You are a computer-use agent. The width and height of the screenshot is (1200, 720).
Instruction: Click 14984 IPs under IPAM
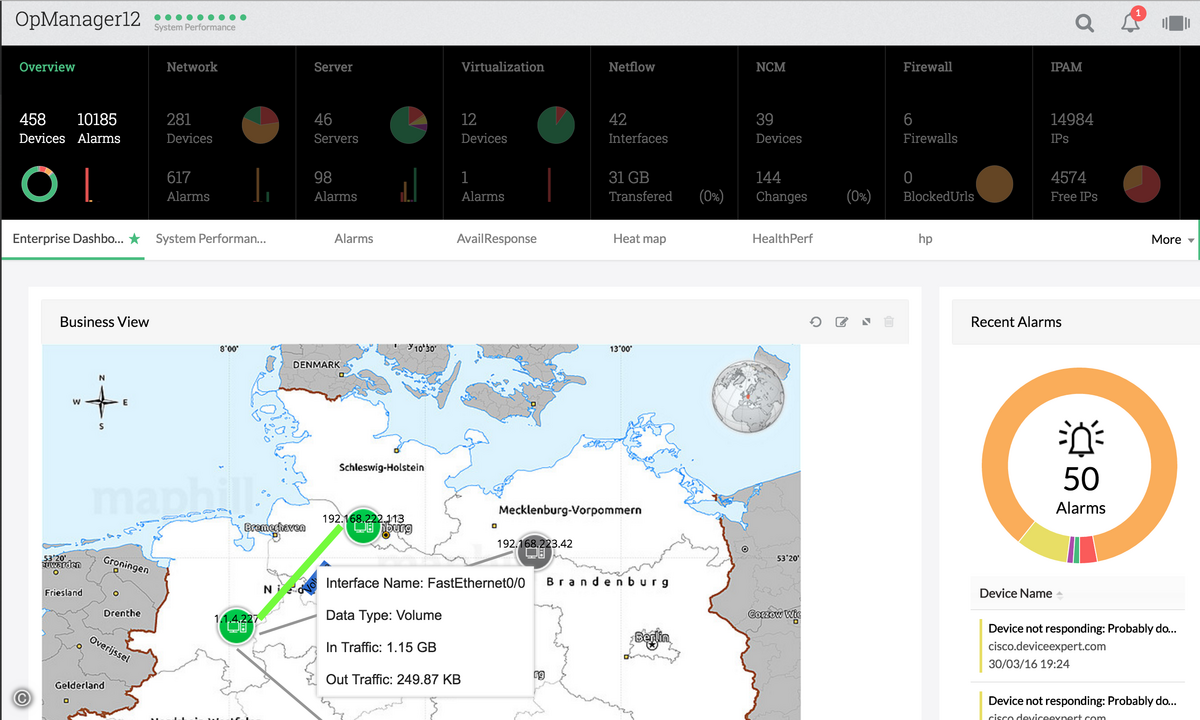point(1072,128)
